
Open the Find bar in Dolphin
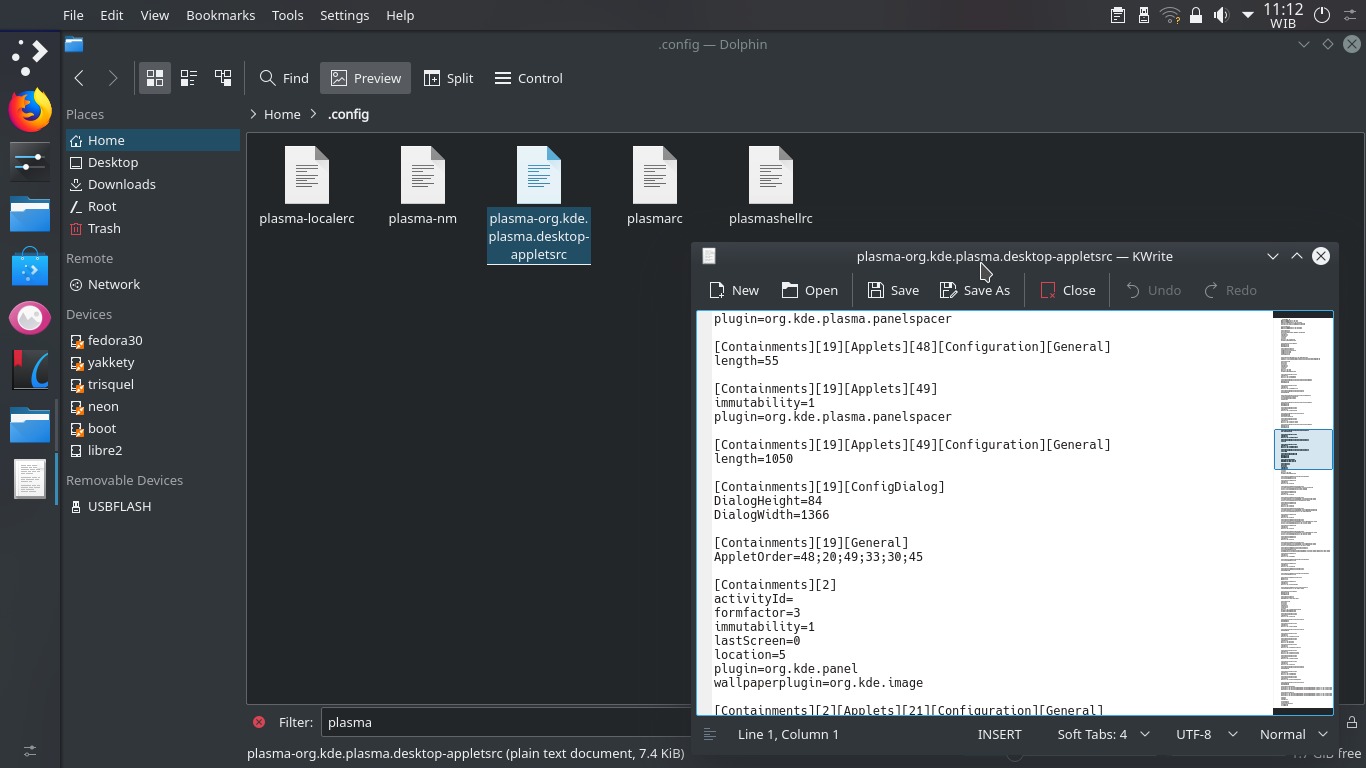pyautogui.click(x=283, y=78)
